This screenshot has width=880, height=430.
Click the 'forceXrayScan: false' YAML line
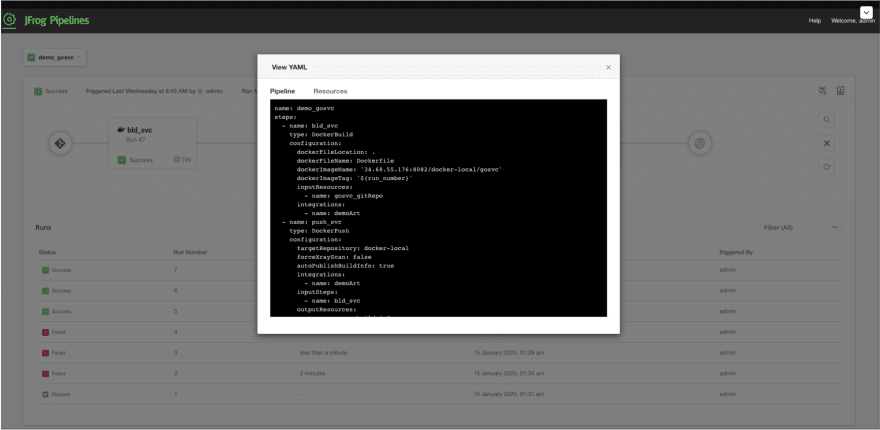(x=334, y=257)
